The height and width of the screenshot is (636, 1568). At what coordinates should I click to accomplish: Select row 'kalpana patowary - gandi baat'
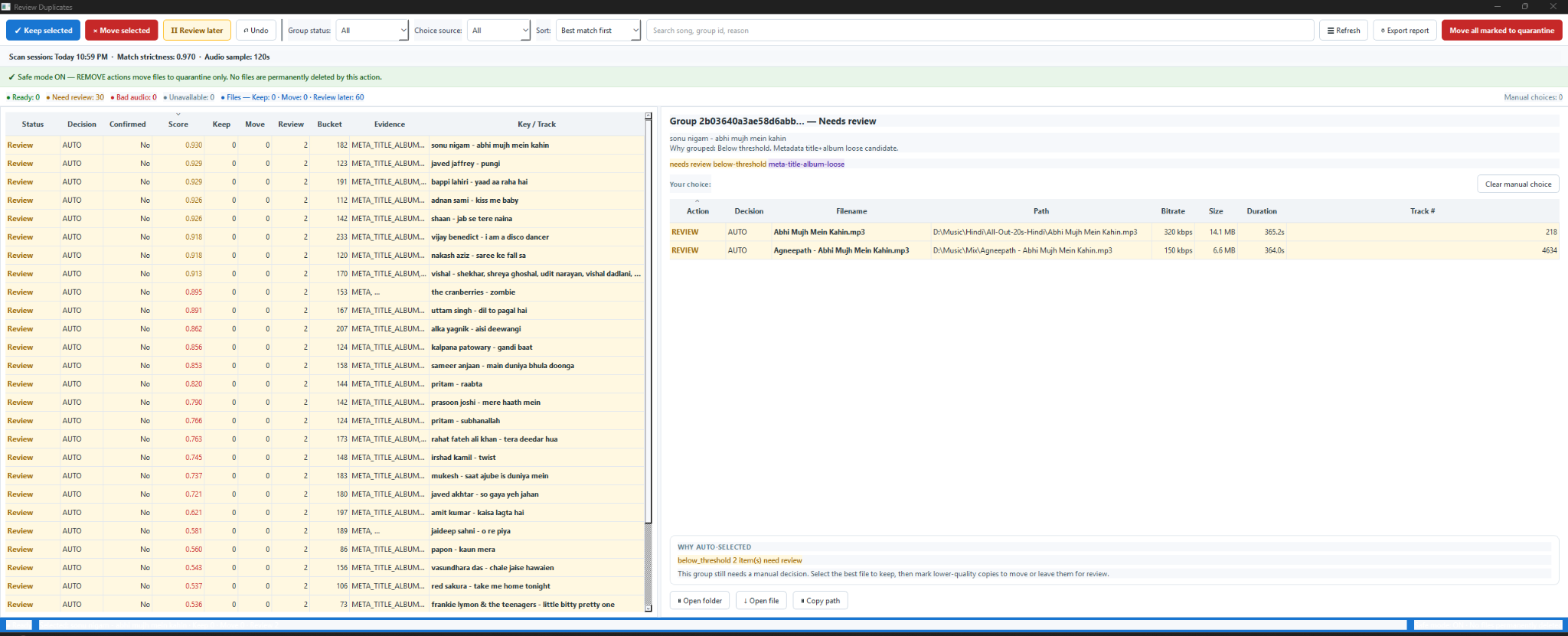click(x=325, y=347)
